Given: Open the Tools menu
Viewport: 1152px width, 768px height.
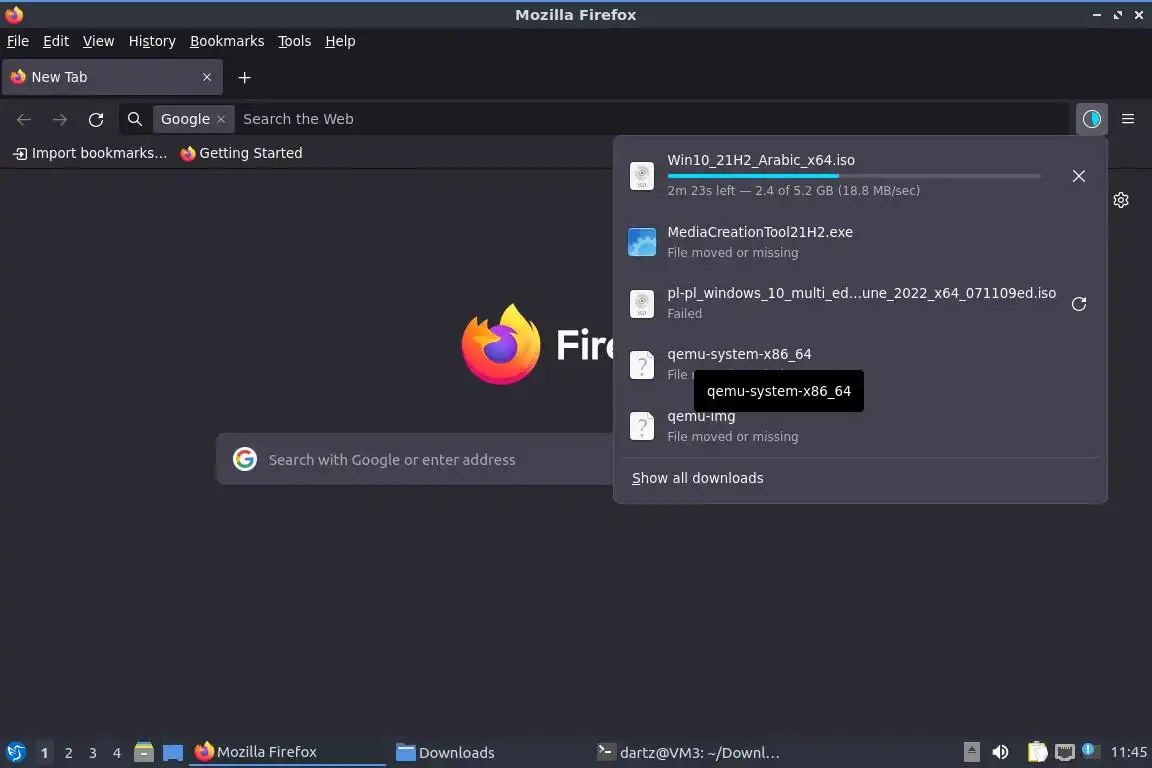Looking at the screenshot, I should tap(295, 41).
